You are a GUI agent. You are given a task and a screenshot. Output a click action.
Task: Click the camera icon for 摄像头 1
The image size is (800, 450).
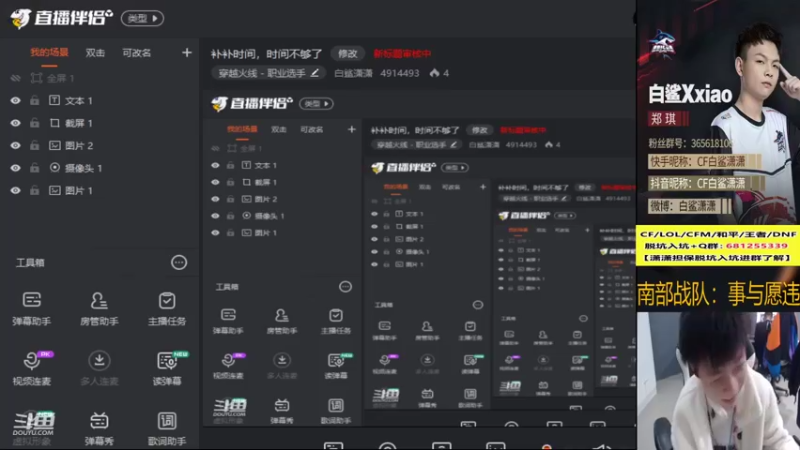tap(55, 168)
